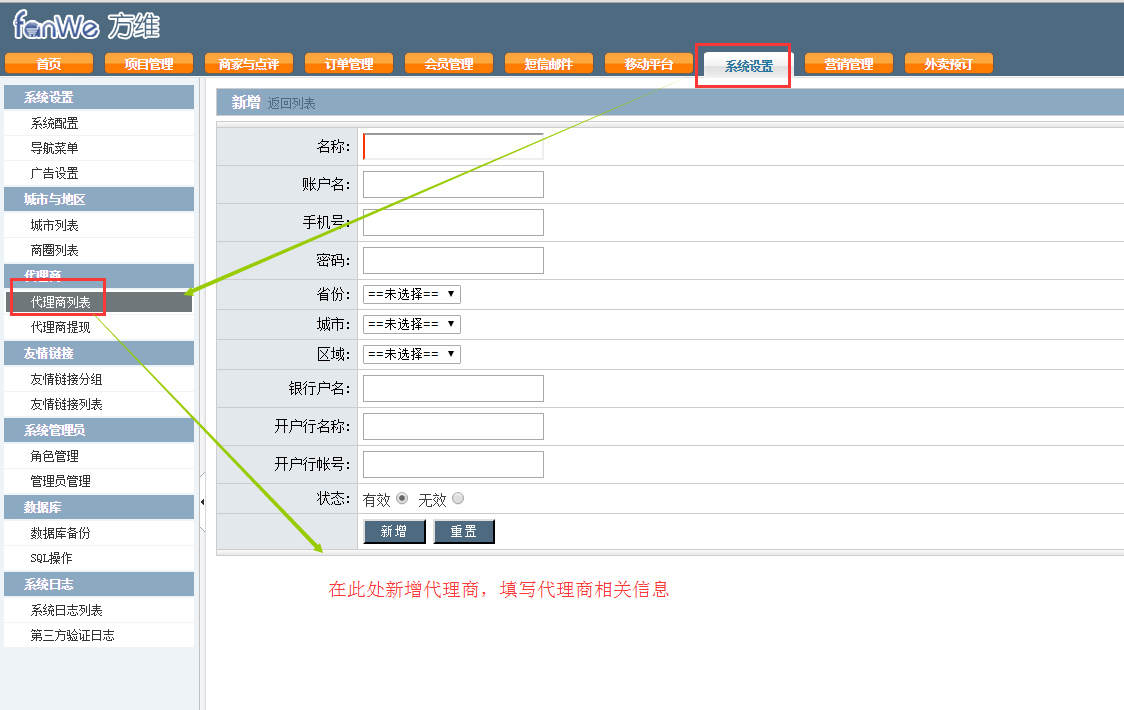Expand the 城市 dropdown
The height and width of the screenshot is (710, 1124).
coord(411,324)
